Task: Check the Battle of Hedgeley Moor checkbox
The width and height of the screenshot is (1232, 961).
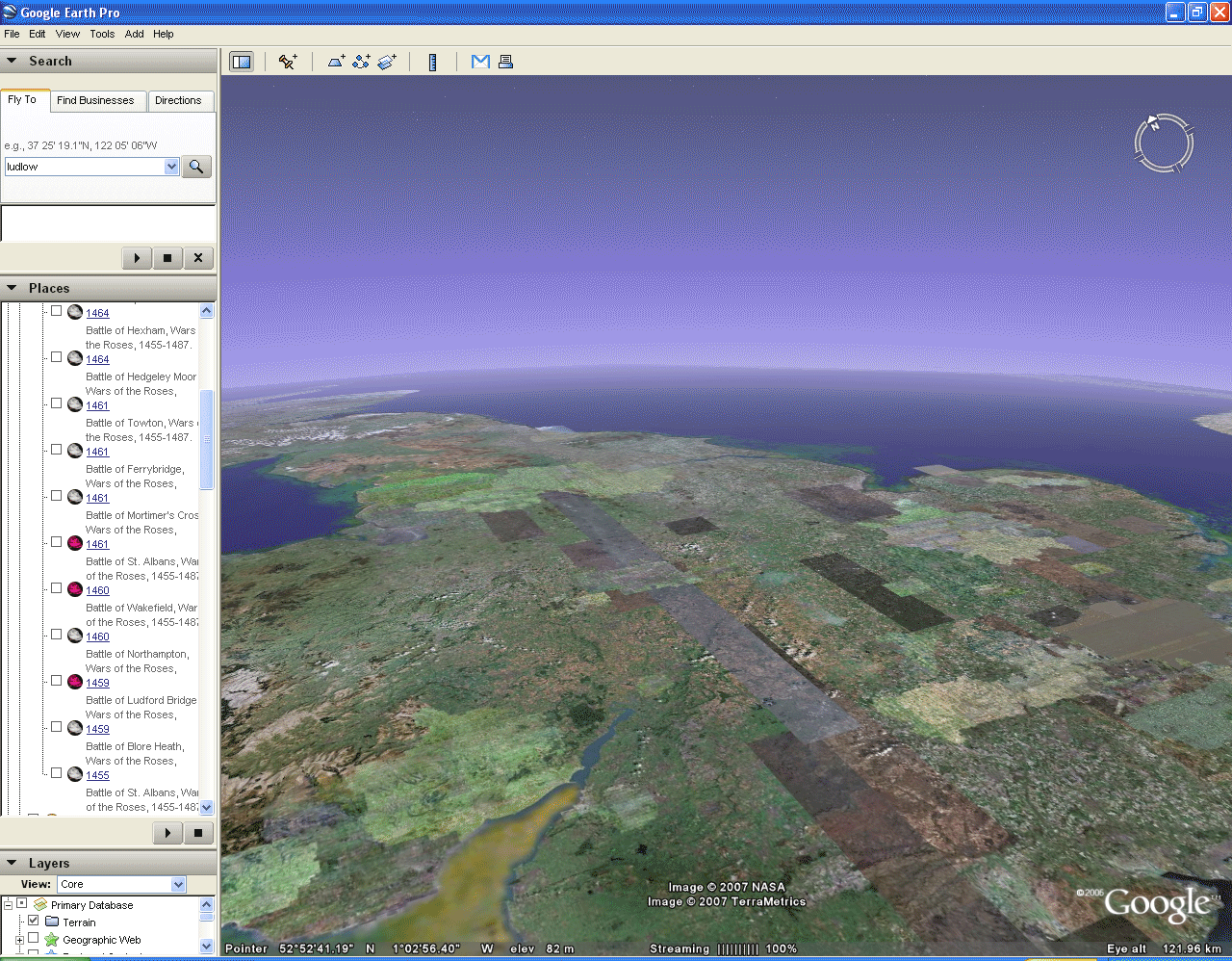Action: tap(56, 357)
